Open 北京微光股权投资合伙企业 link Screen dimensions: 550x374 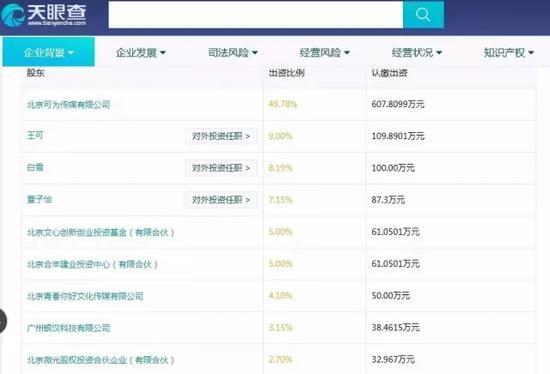[100, 360]
